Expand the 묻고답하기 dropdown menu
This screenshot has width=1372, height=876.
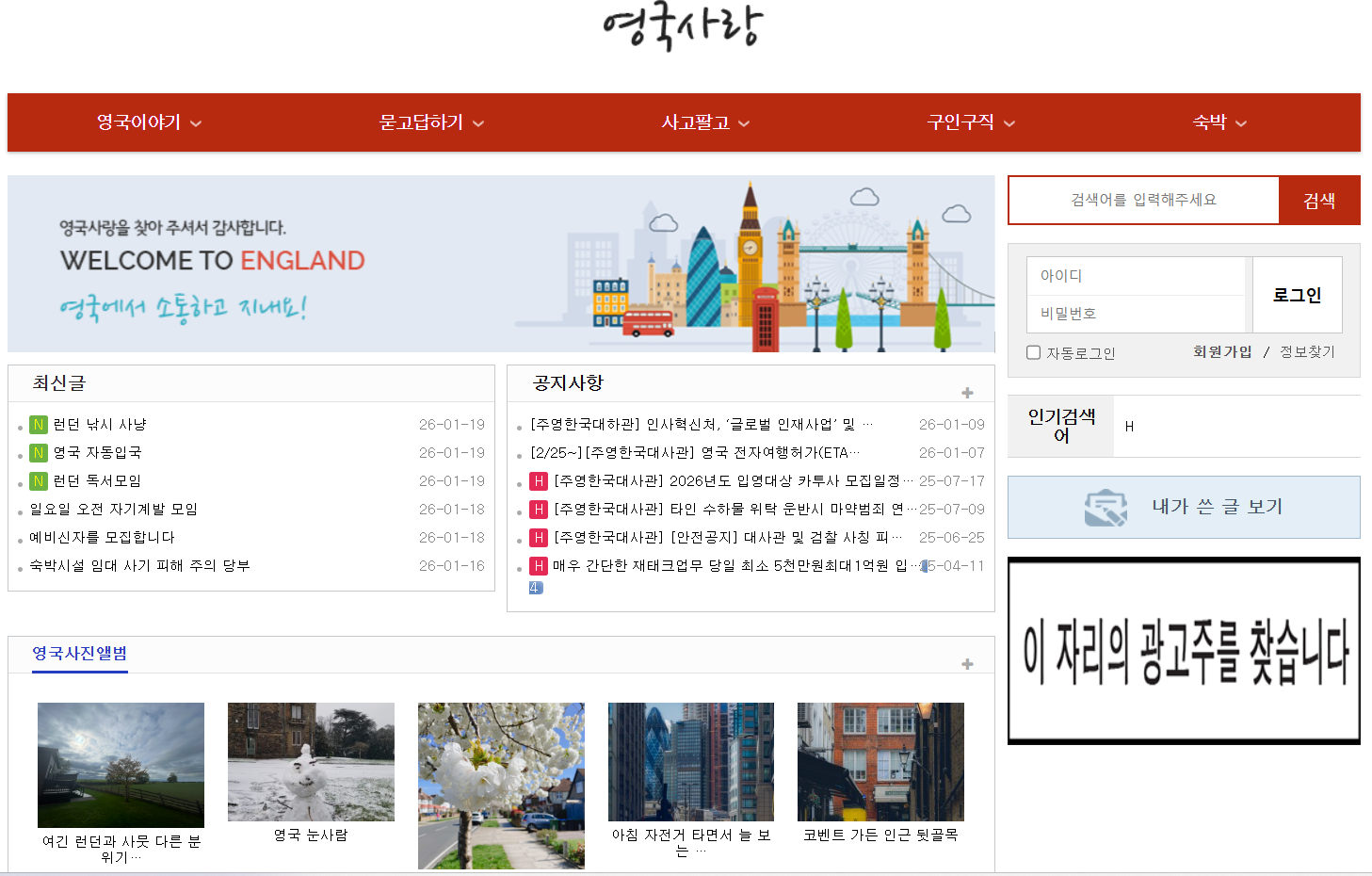[431, 122]
